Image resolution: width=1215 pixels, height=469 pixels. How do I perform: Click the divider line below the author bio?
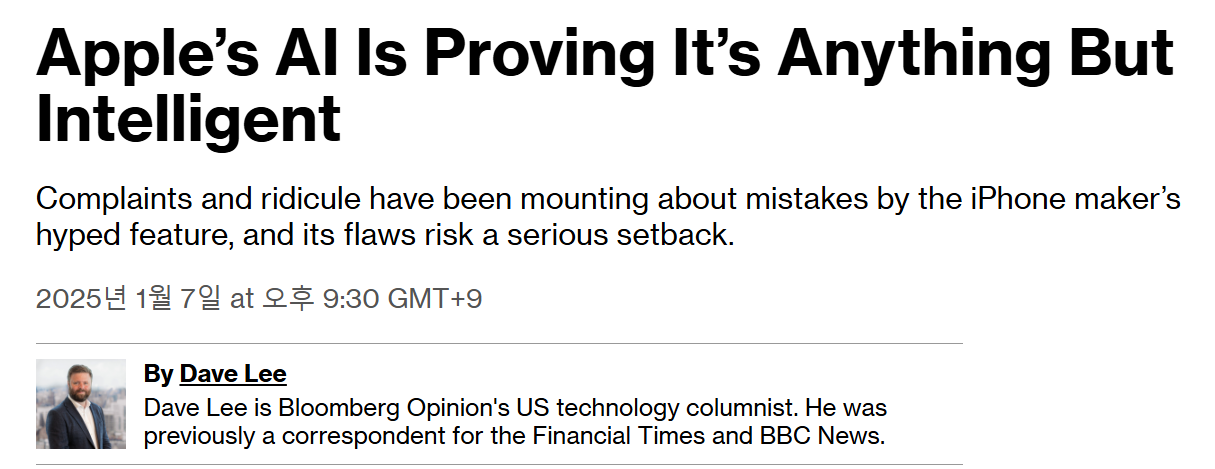pos(499,465)
